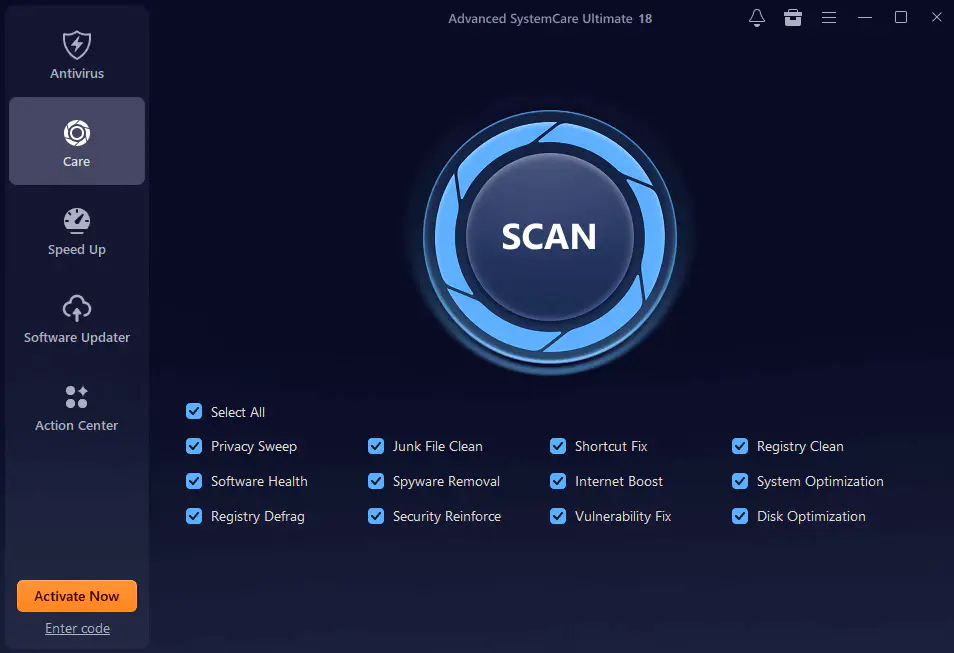View notifications via the bell icon
This screenshot has width=954, height=653.
(757, 17)
